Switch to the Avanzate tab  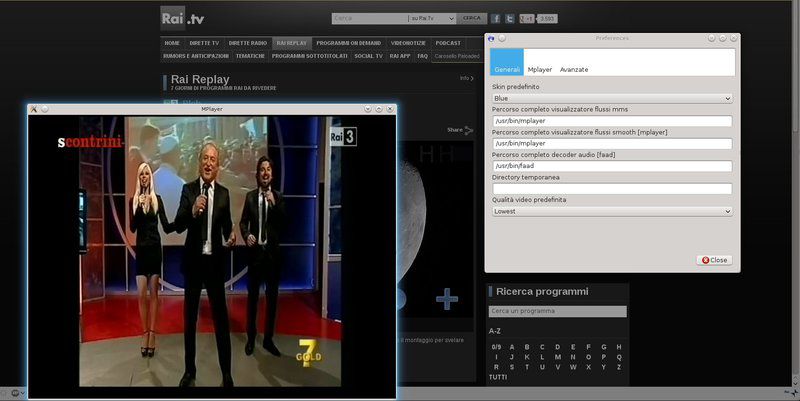coord(574,69)
